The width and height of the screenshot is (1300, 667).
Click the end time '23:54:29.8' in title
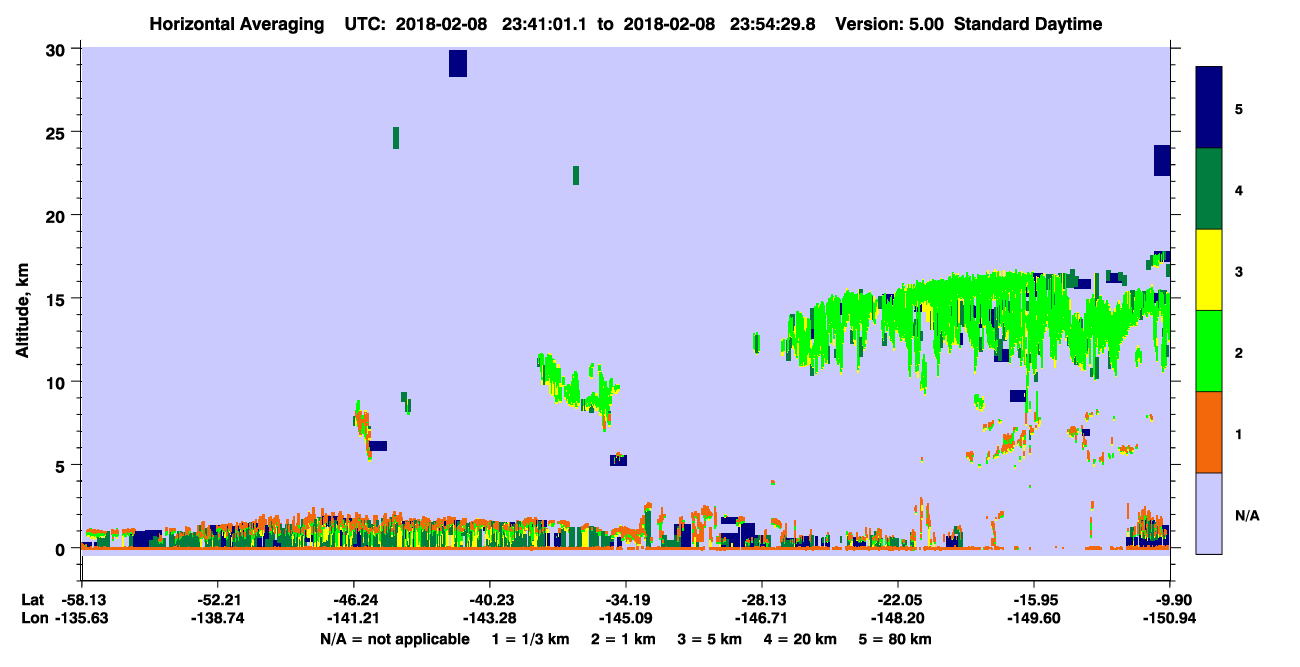(772, 24)
